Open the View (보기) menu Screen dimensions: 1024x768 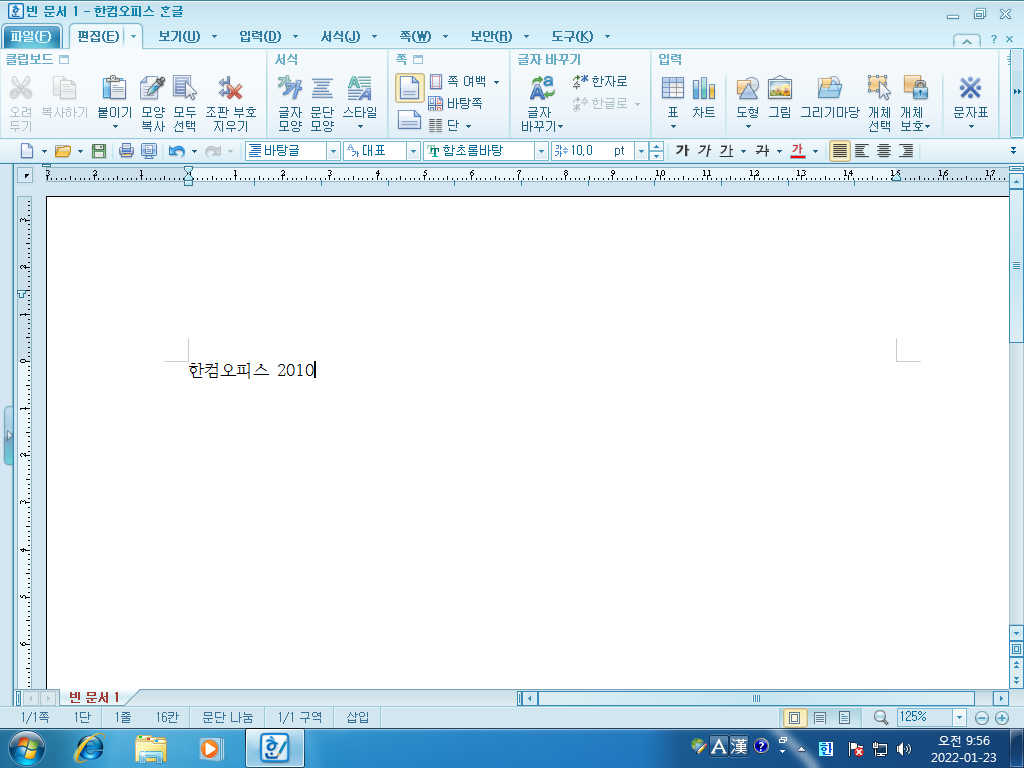[x=179, y=37]
